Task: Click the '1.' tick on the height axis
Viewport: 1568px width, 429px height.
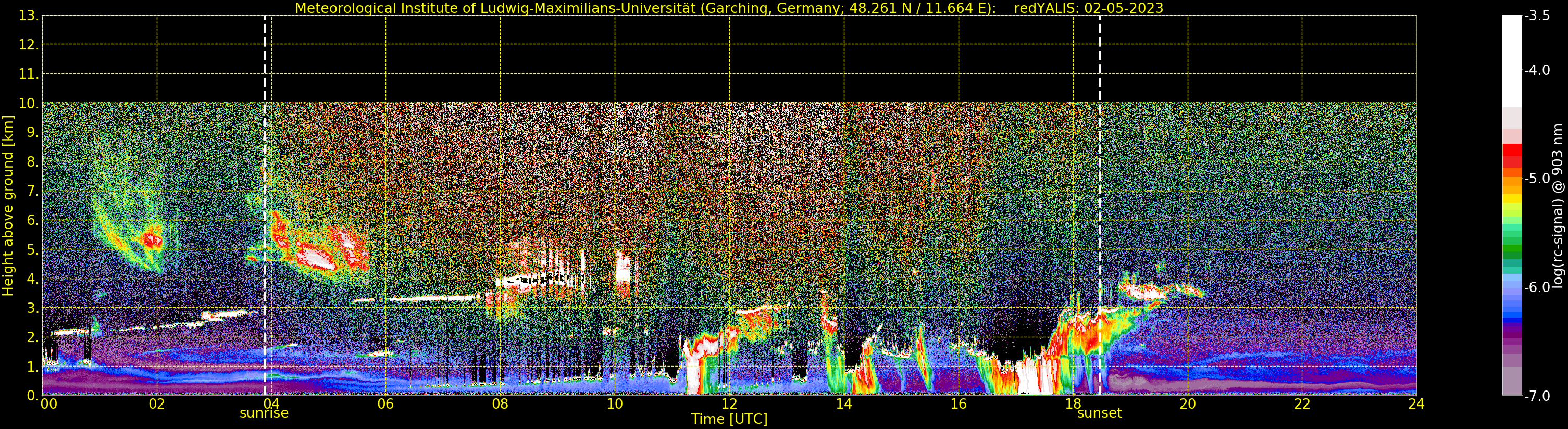Action: [33, 367]
